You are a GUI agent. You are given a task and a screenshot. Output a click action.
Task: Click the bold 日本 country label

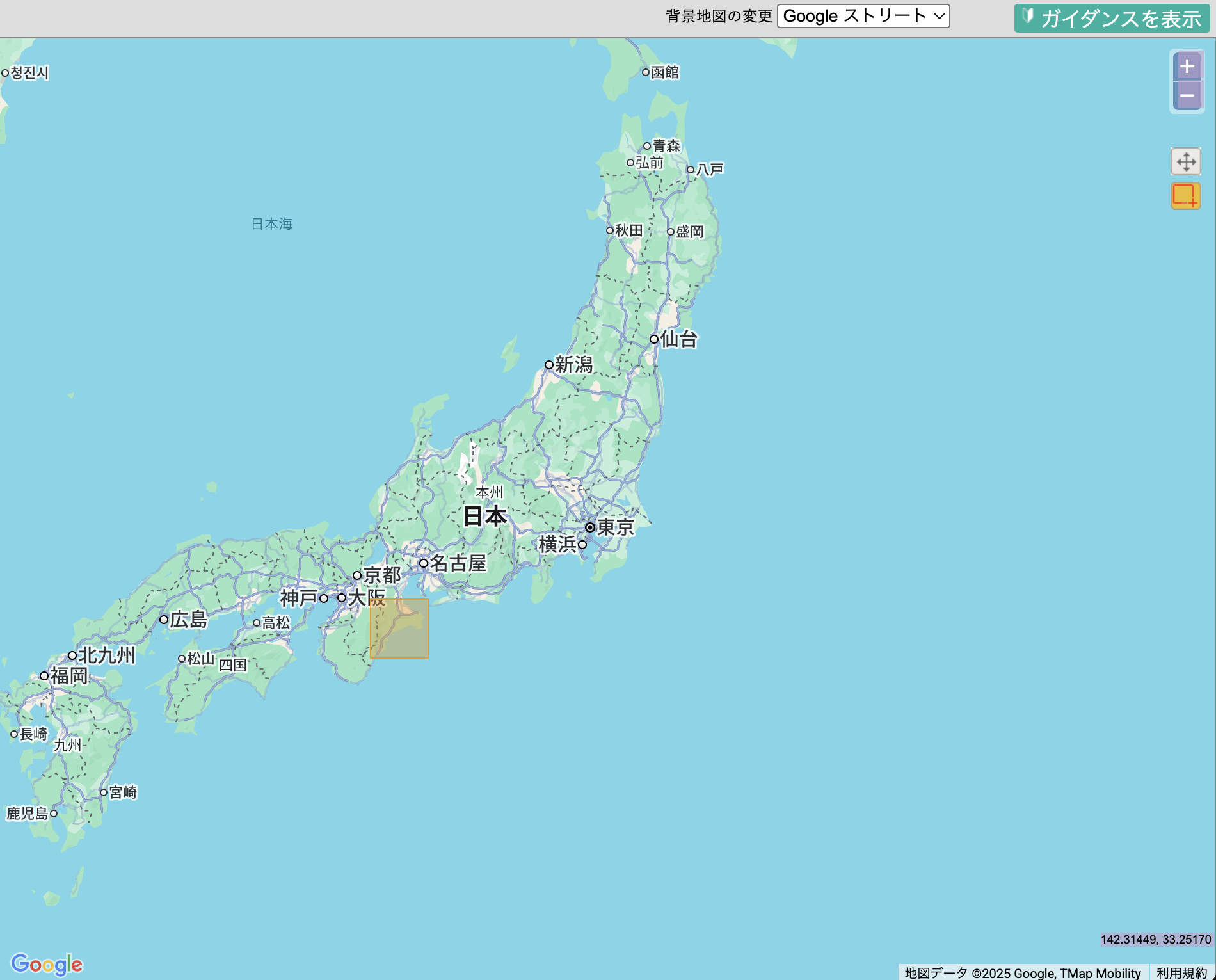click(x=485, y=516)
